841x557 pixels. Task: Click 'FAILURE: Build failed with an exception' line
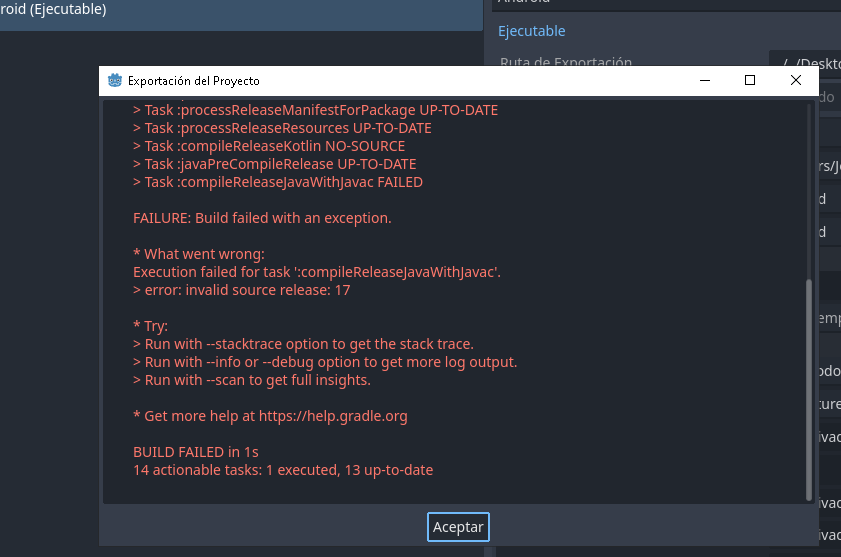pos(262,218)
